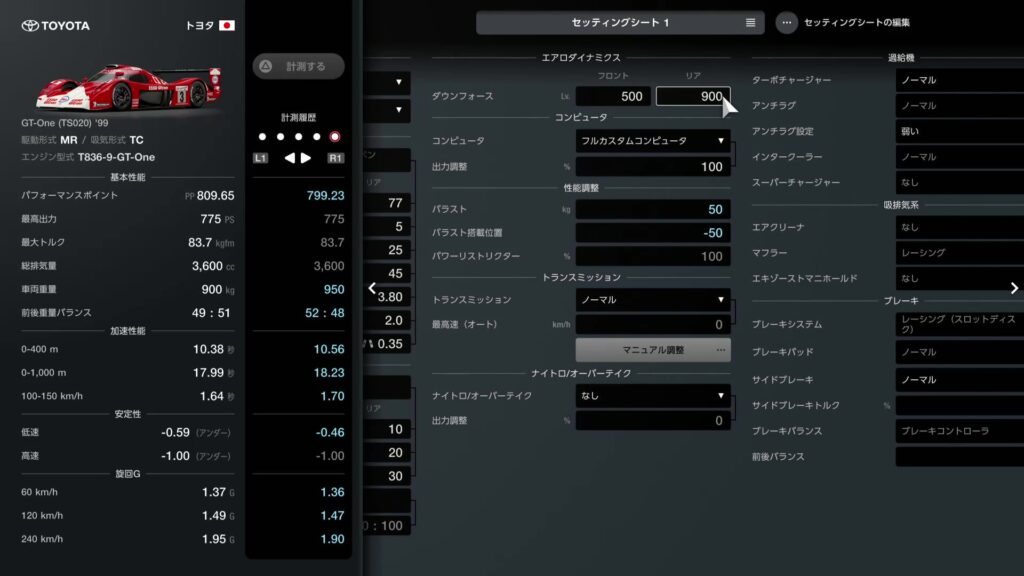This screenshot has width=1024, height=576.
Task: Open the Setting Sheet 1 selector
Action: (620, 23)
